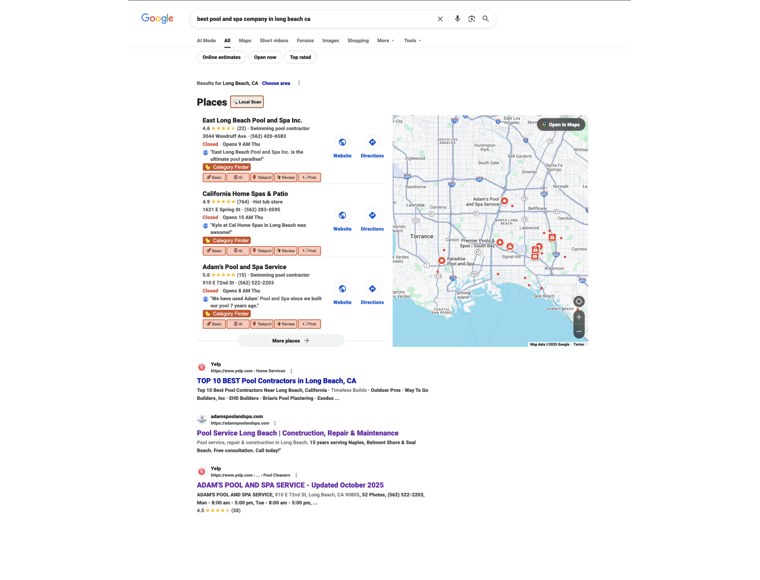
Task: Click AI button under California Home Spas
Action: coord(238,251)
